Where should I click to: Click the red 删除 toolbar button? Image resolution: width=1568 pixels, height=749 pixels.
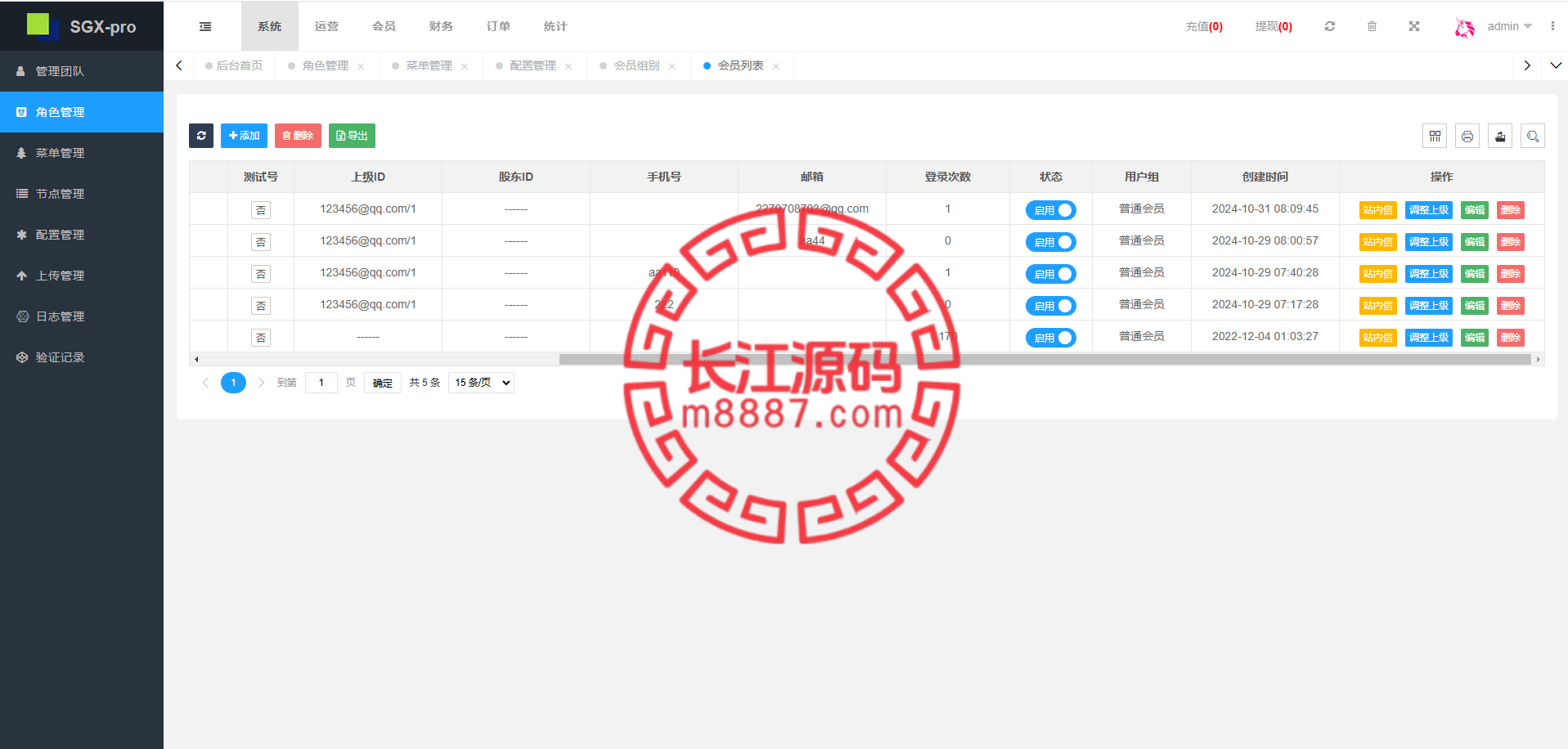click(298, 136)
